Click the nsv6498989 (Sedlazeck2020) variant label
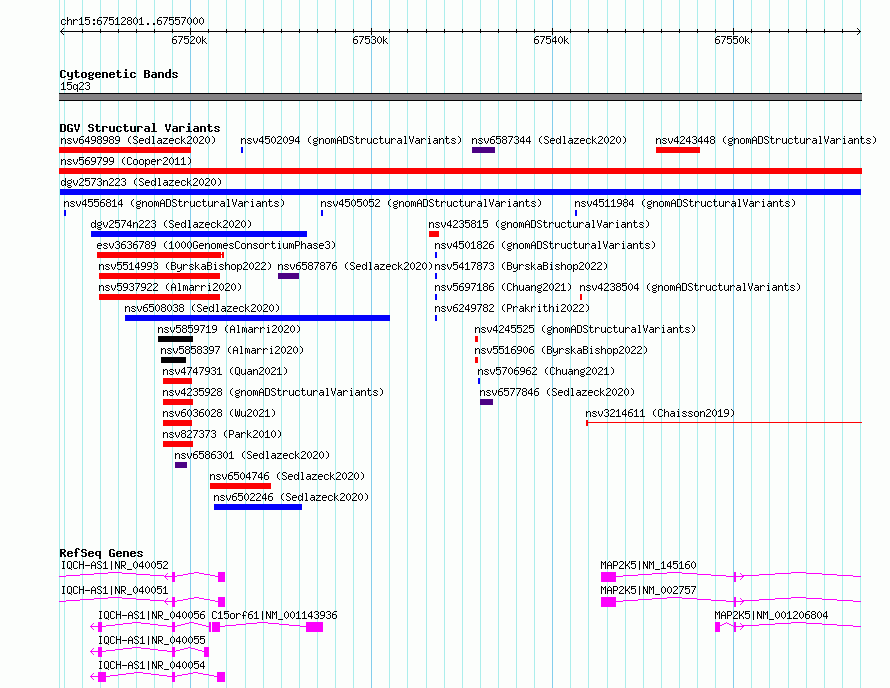Image resolution: width=890 pixels, height=688 pixels. [x=138, y=140]
